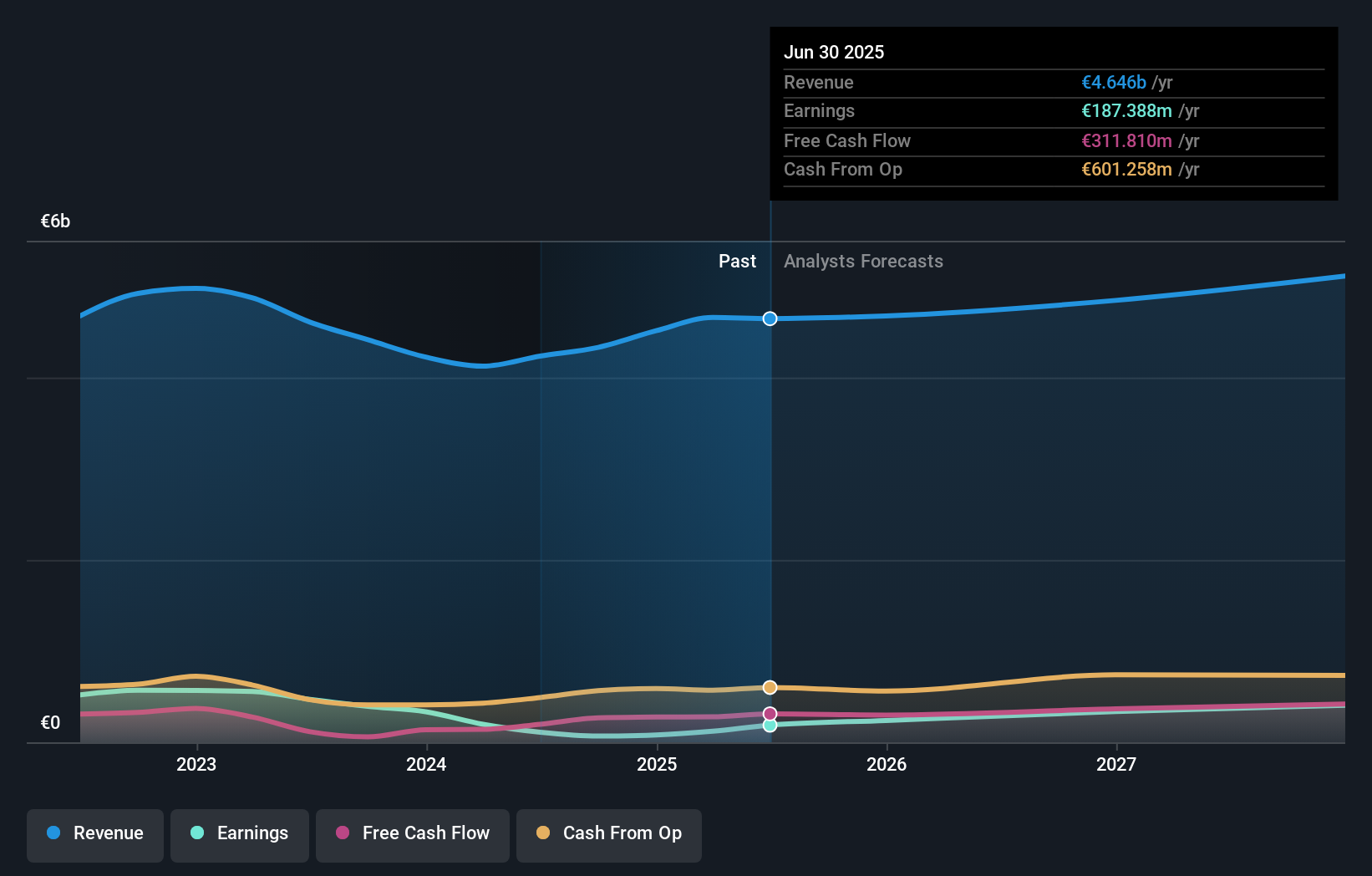Image resolution: width=1372 pixels, height=876 pixels.
Task: Click the blue Revenue data point marker
Action: pyautogui.click(x=769, y=318)
